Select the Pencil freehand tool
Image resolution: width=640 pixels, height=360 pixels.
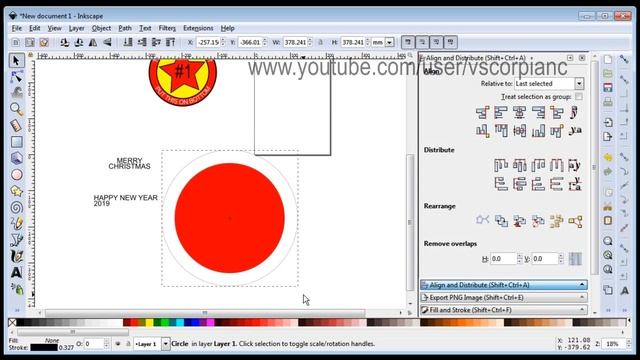pyautogui.click(x=16, y=224)
